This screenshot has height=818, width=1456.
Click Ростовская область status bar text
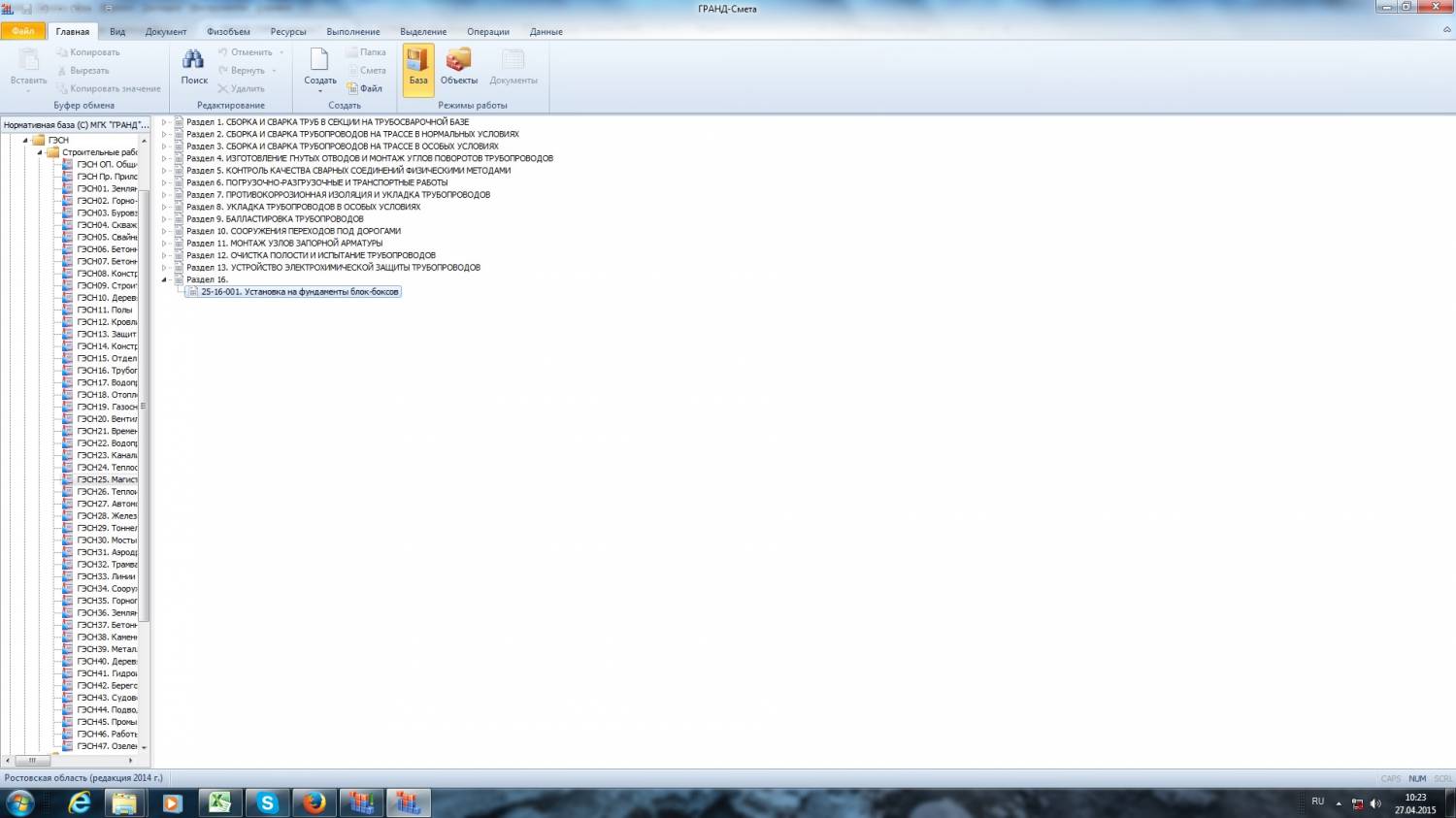point(83,778)
